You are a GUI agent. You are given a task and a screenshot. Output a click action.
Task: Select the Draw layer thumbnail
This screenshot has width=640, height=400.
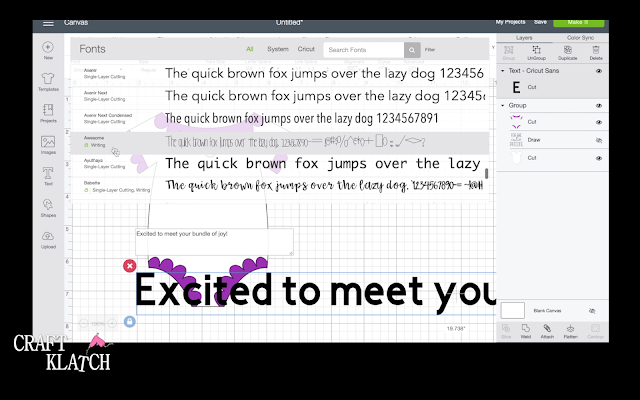tap(516, 140)
